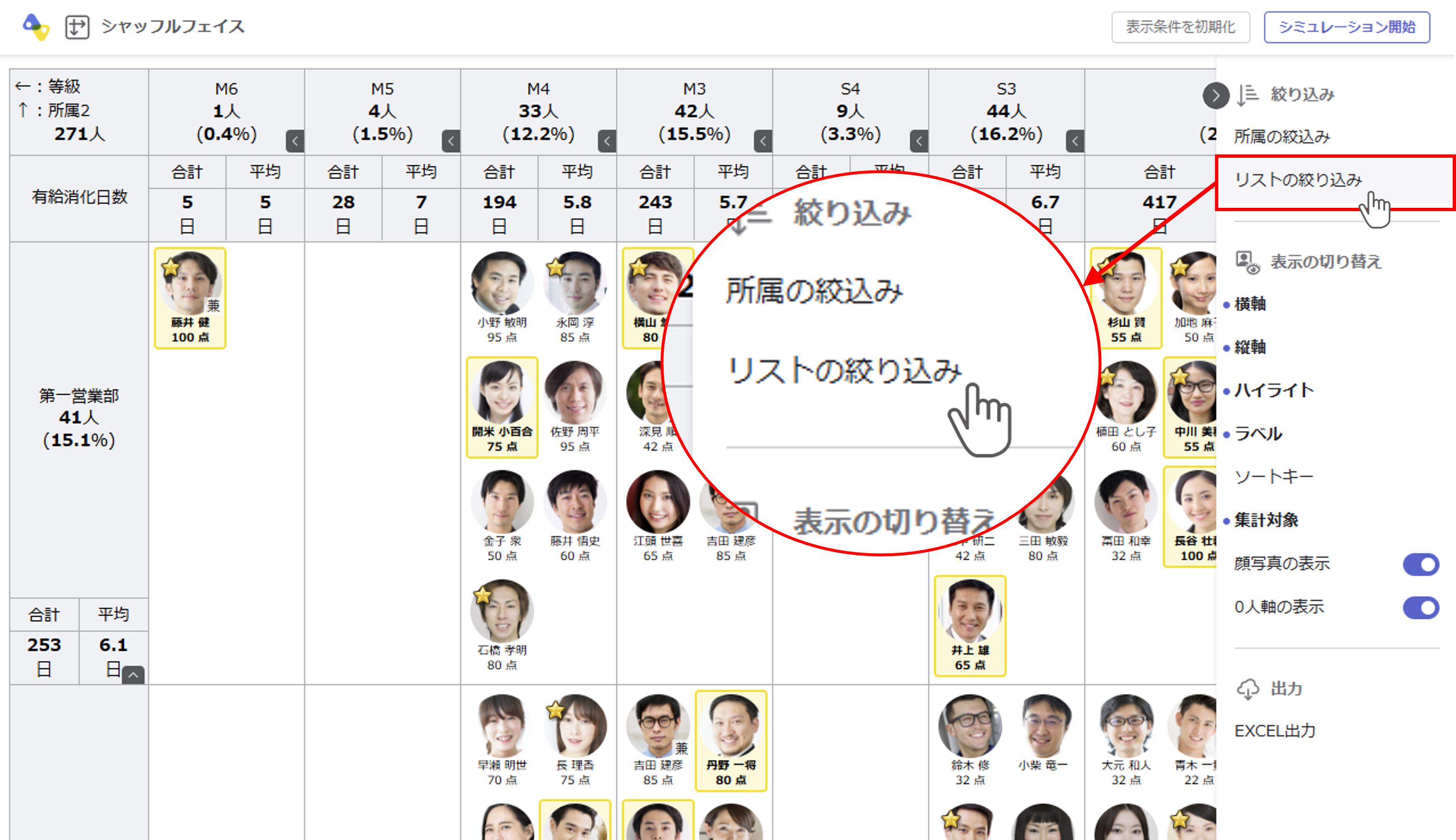Select 石橋 孝明 face photo
1456x840 pixels.
tap(501, 611)
